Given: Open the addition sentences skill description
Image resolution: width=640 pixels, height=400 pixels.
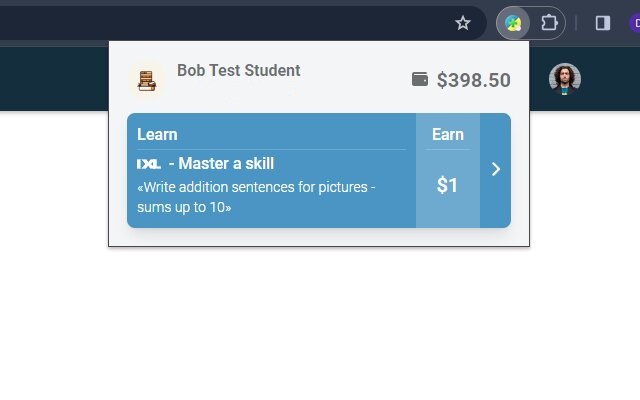Looking at the screenshot, I should point(255,197).
